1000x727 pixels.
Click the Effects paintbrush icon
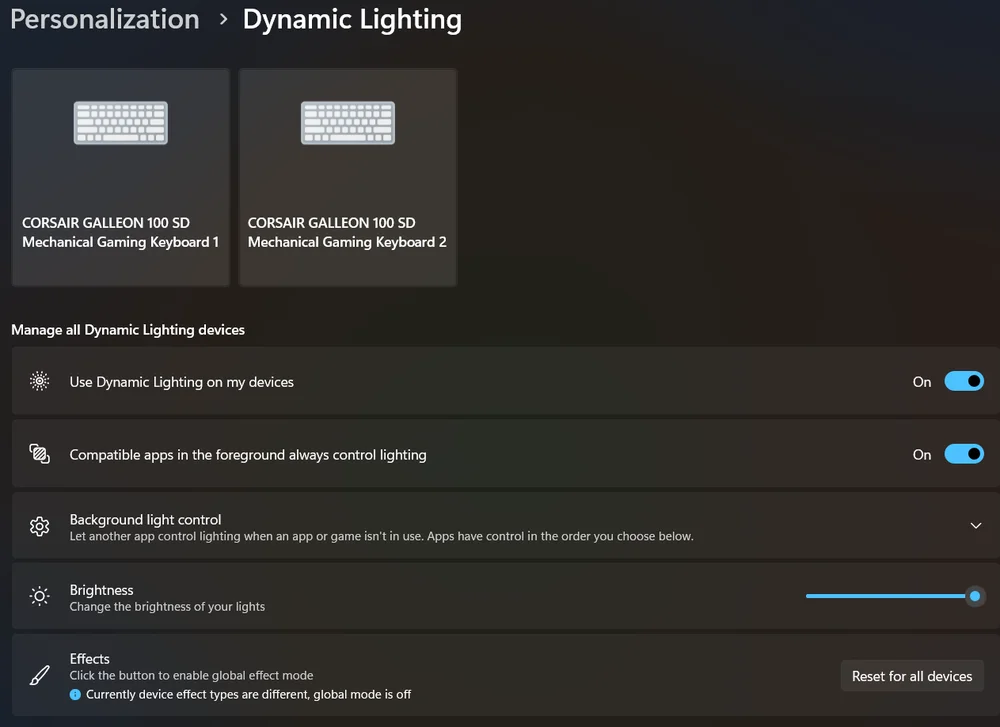coord(40,675)
